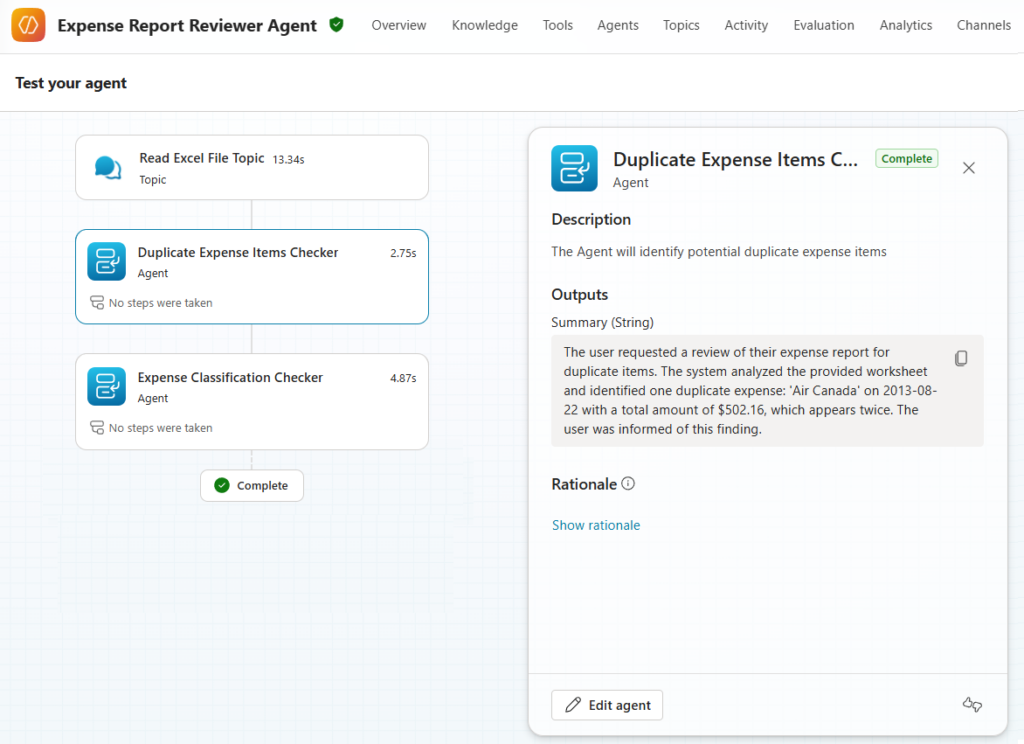
Task: Open the Channels tab
Action: point(983,25)
